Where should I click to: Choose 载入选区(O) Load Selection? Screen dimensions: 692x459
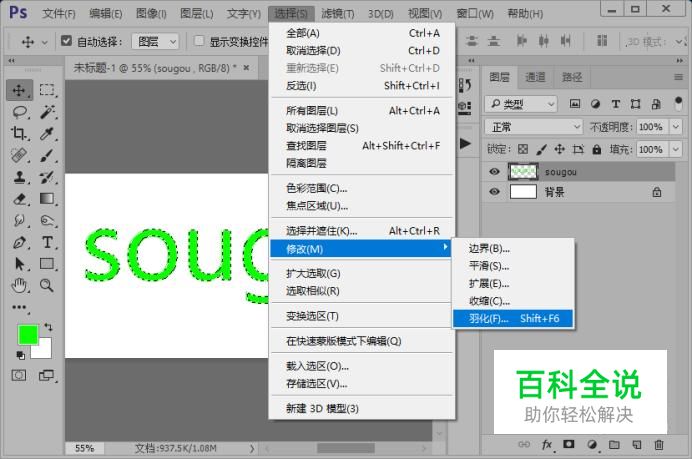pos(363,366)
